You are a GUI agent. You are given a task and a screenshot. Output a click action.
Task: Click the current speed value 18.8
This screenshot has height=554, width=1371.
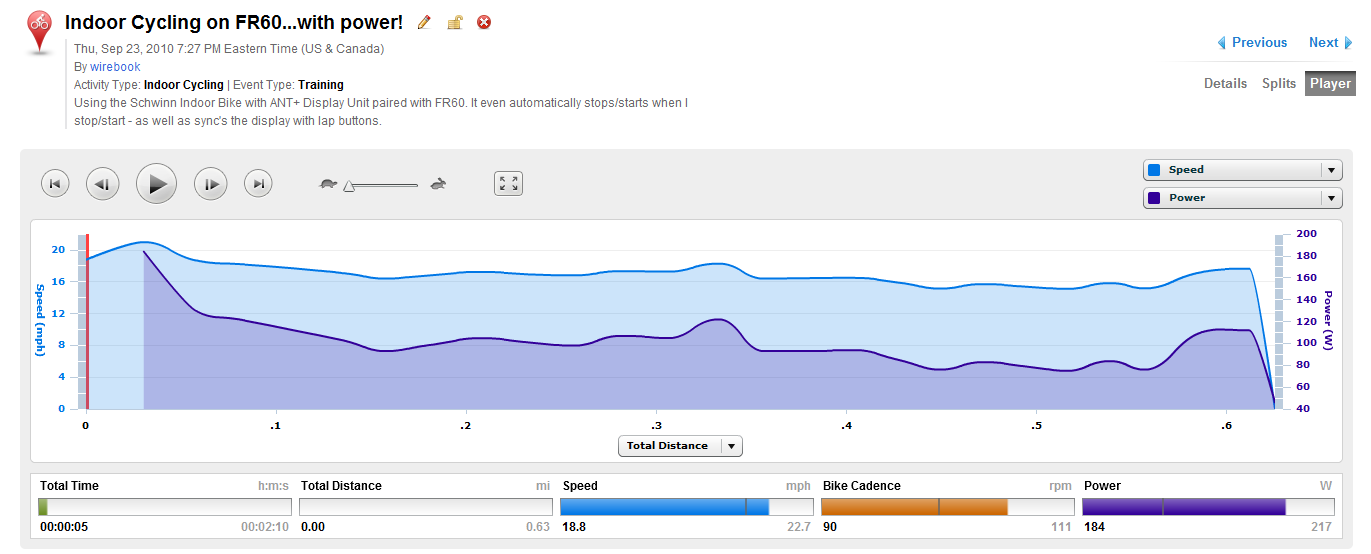(574, 527)
